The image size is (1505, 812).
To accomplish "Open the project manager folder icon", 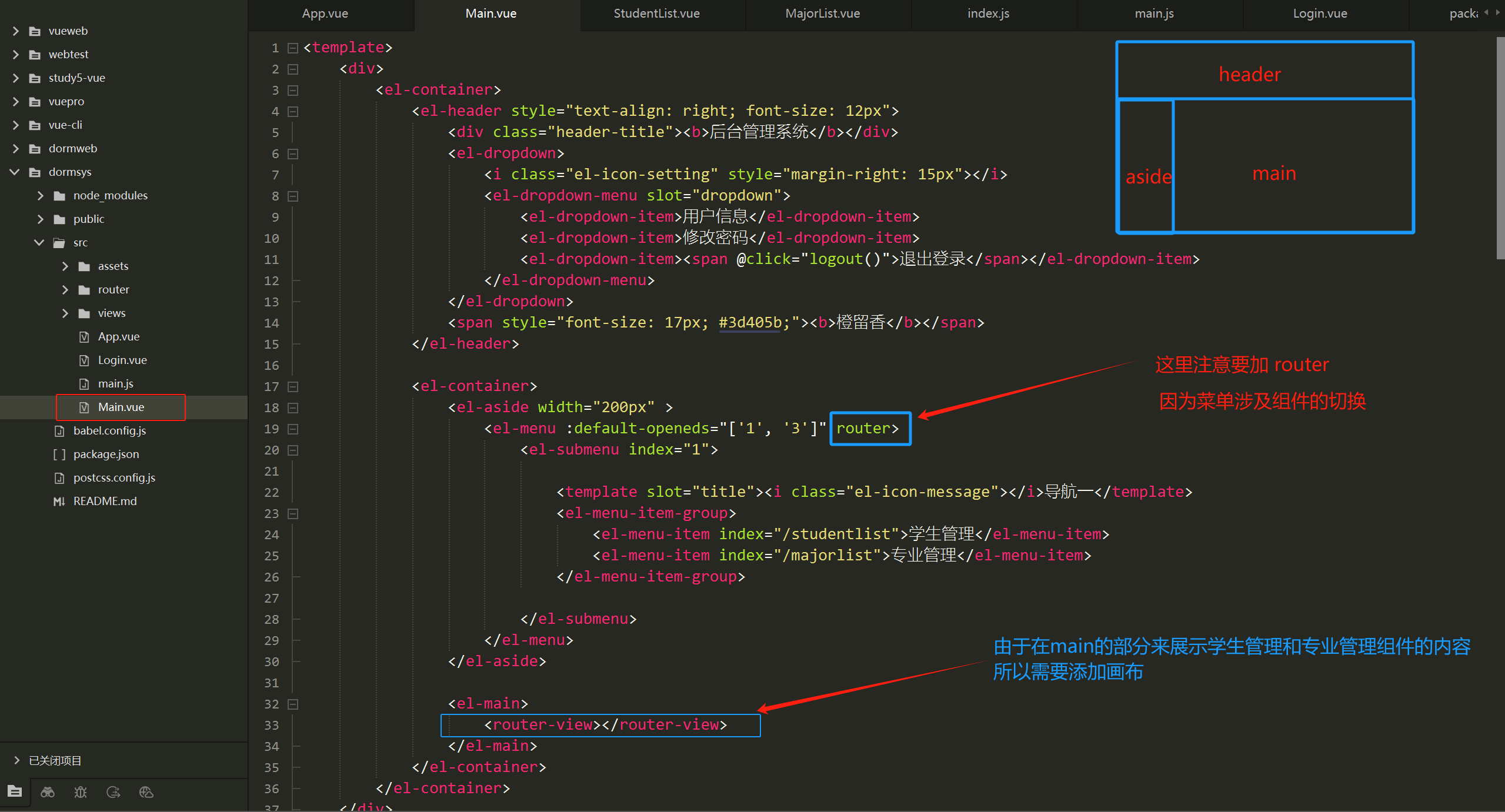I will pos(15,791).
